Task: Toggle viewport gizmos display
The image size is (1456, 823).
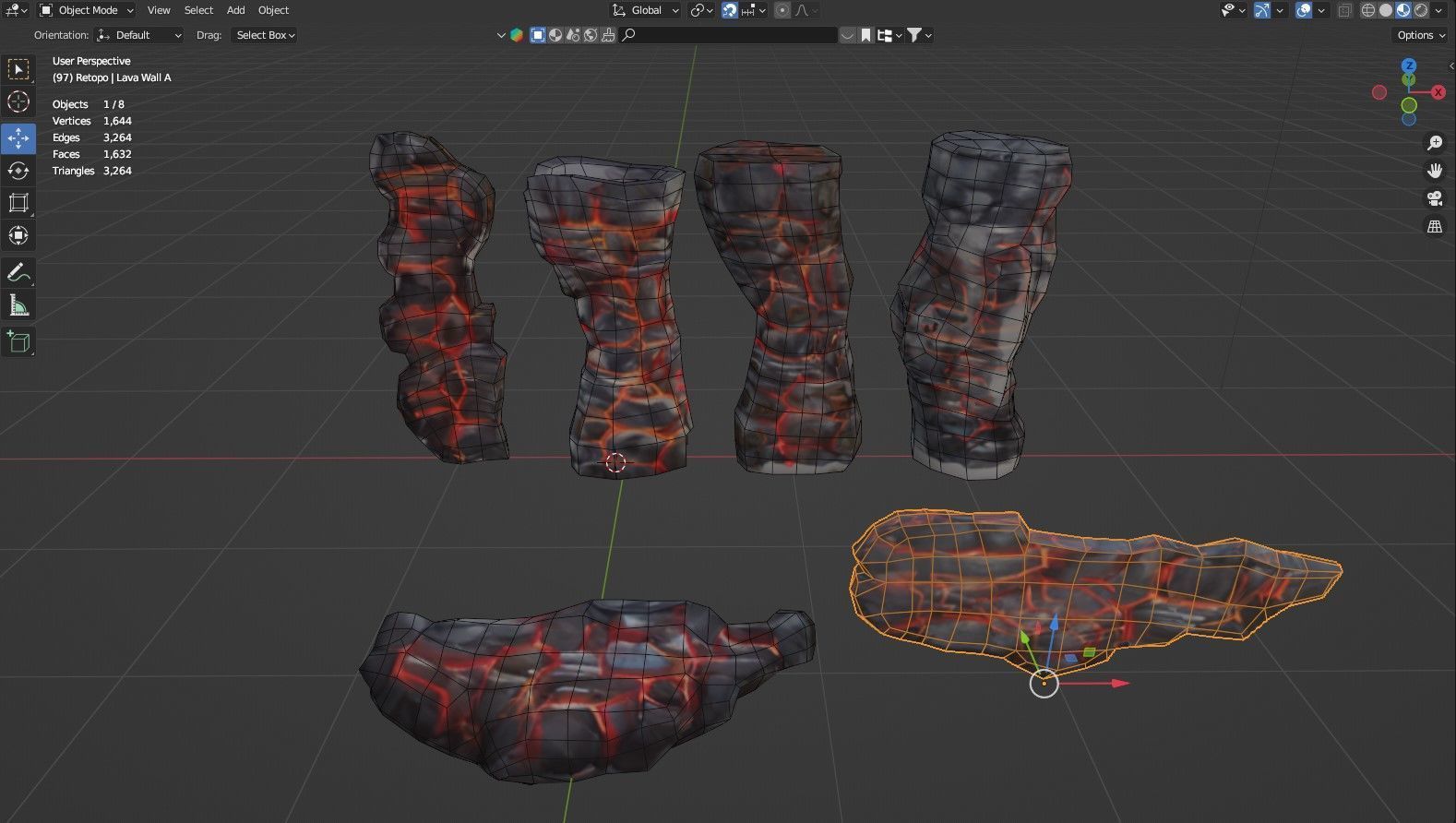Action: click(1261, 10)
